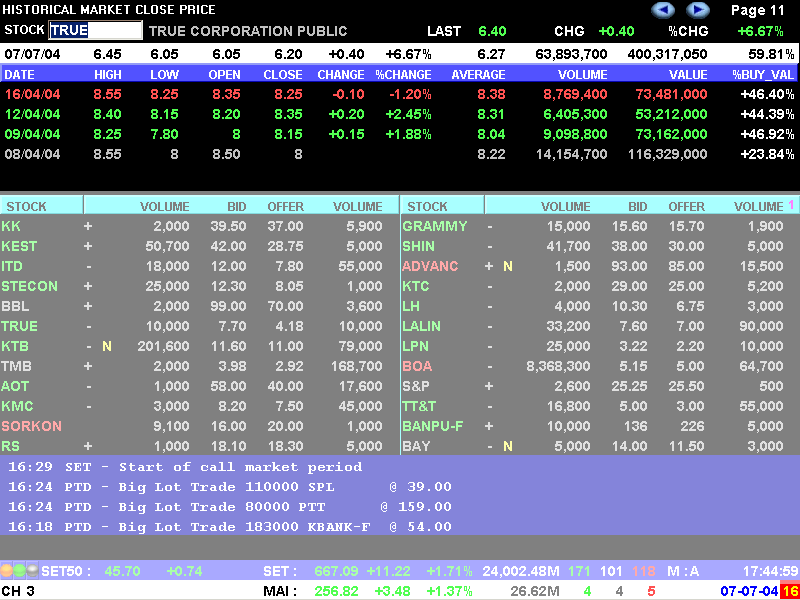Click the right panel OFFER column header
Image resolution: width=800 pixels, height=600 pixels.
686,207
